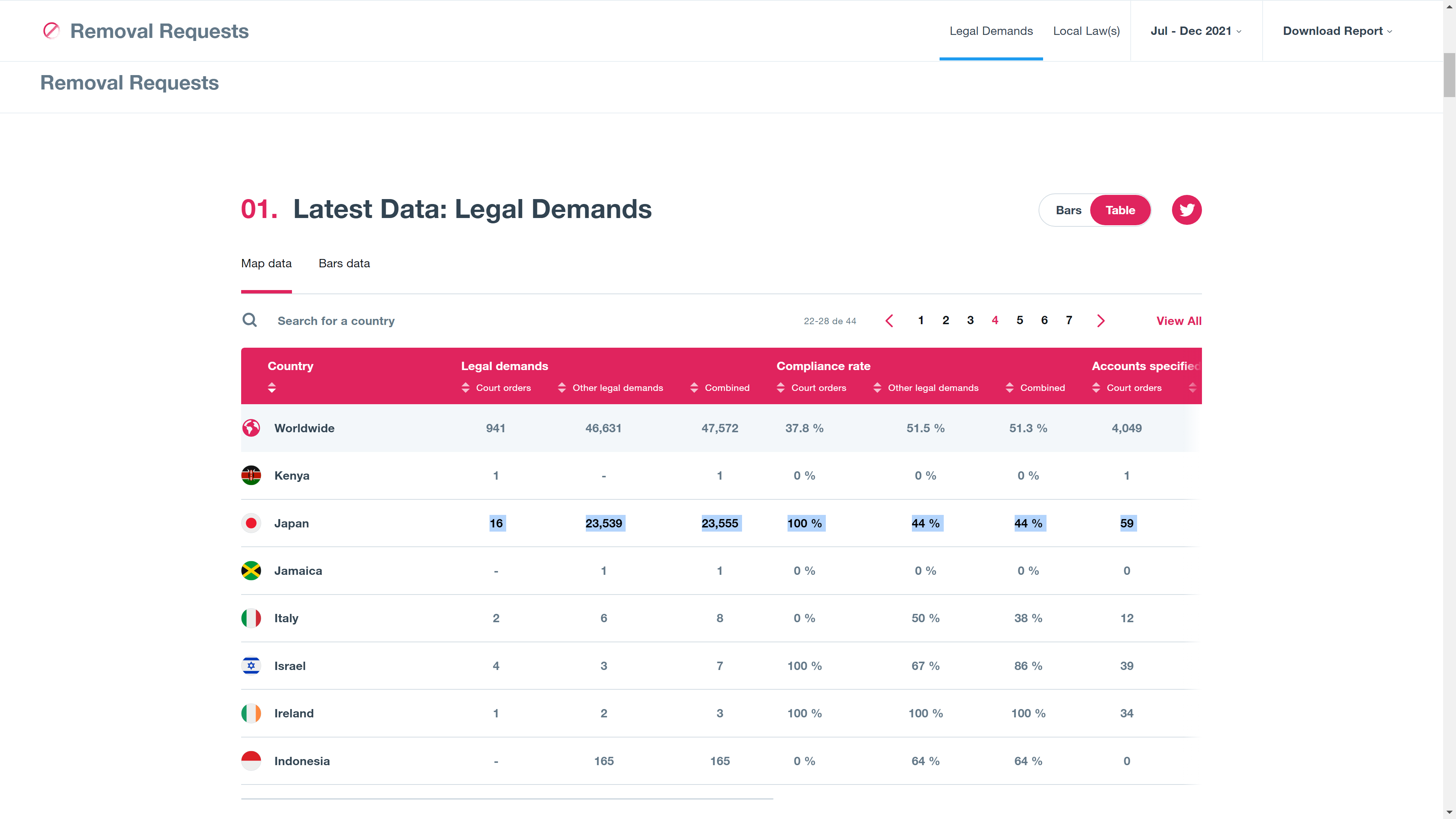Open the Legal Demands tab

point(991,31)
